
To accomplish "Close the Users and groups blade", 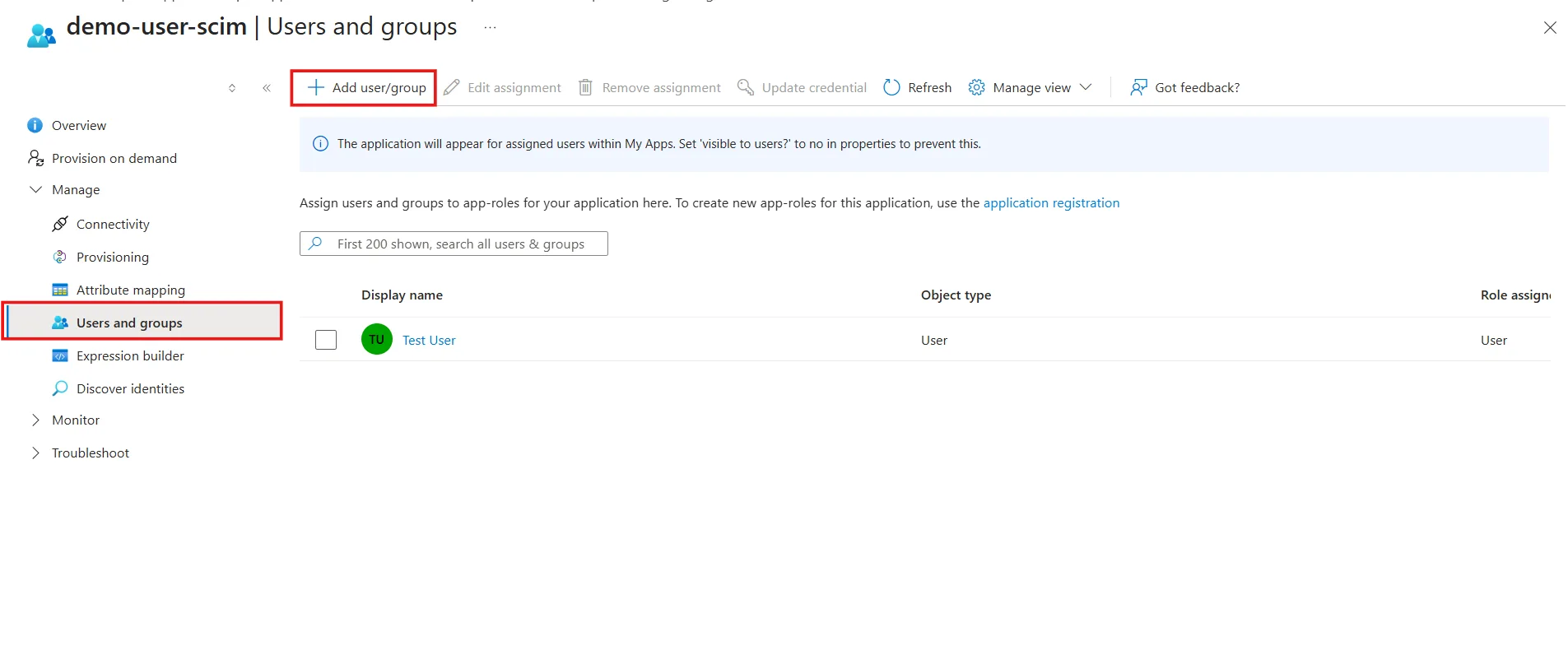I will (1550, 28).
